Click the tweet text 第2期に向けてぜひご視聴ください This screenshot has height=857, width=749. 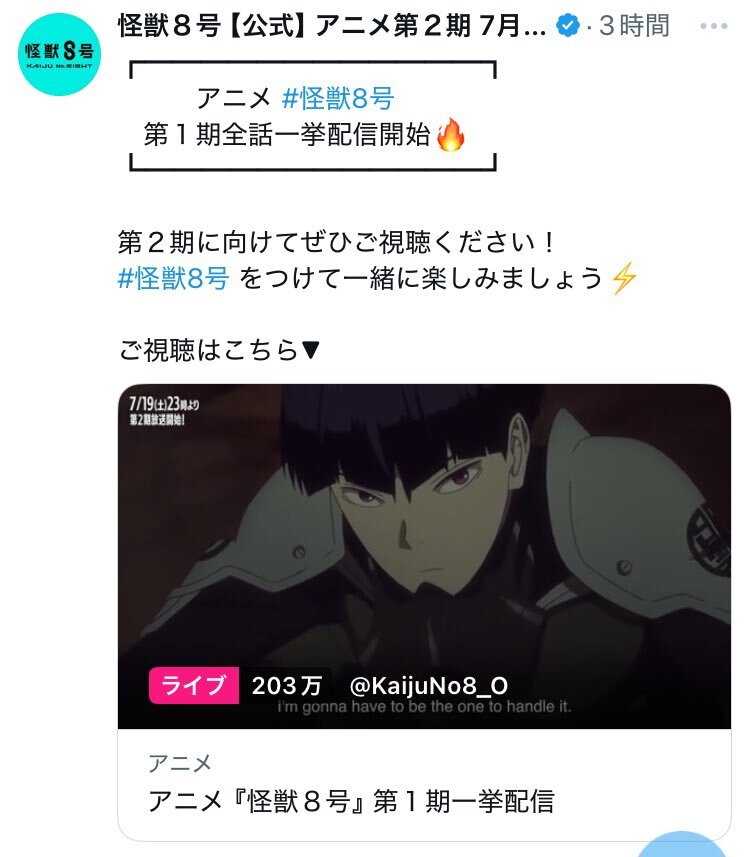(337, 242)
